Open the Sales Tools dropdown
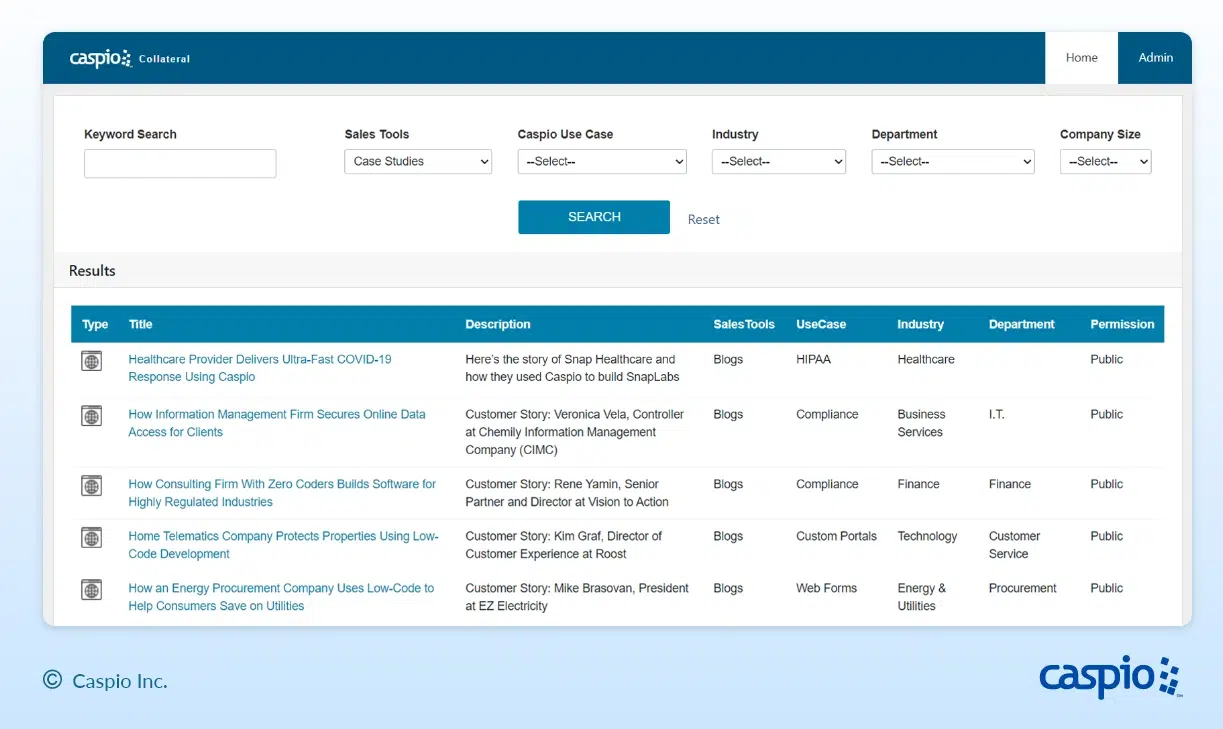The width and height of the screenshot is (1223, 729). pyautogui.click(x=418, y=161)
